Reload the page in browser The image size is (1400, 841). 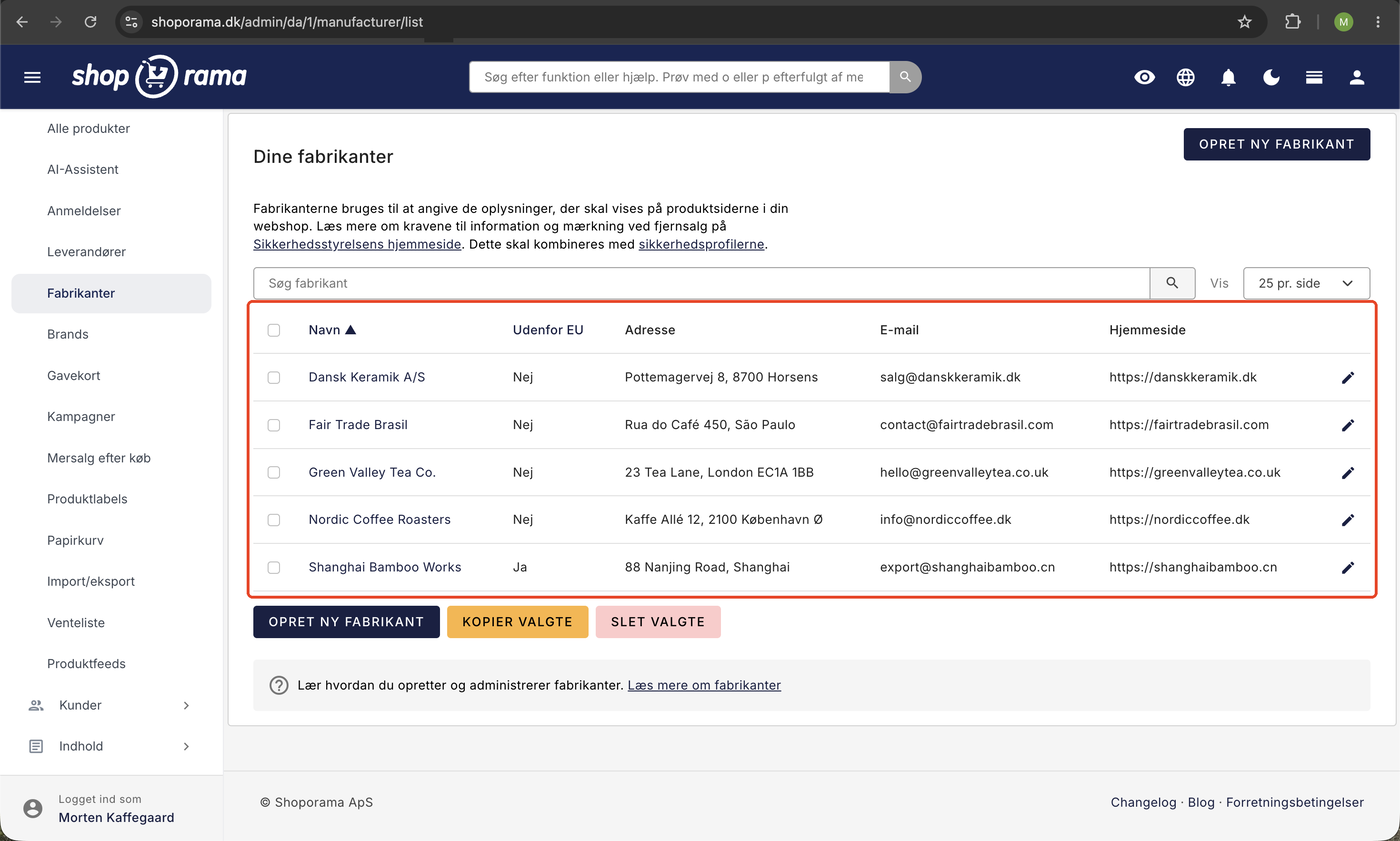(x=90, y=21)
